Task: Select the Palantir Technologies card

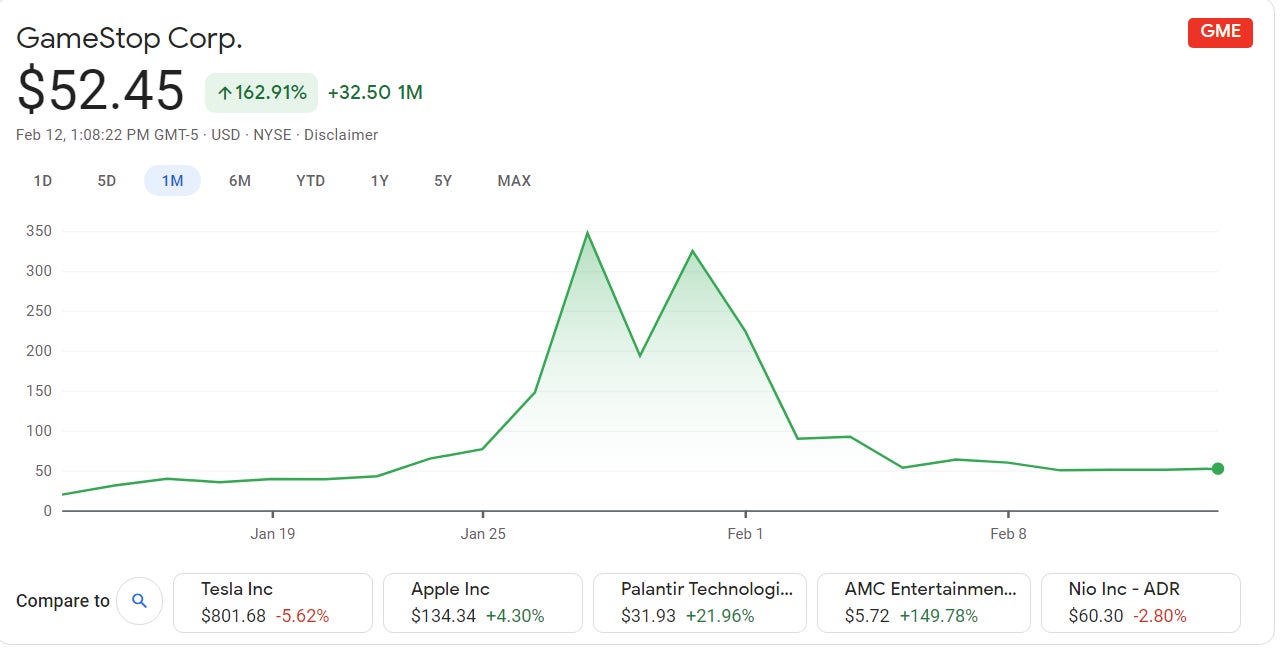Action: [699, 601]
